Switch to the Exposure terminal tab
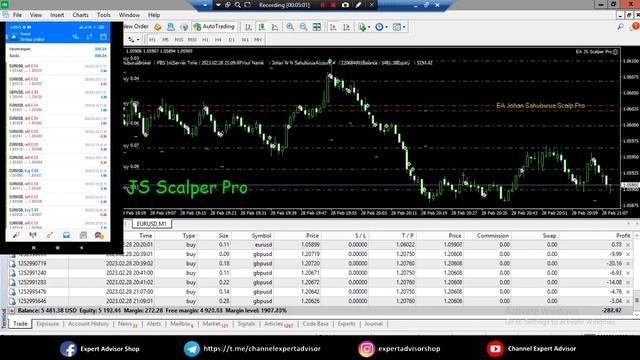Viewport: 640px width, 360px height. (48, 324)
